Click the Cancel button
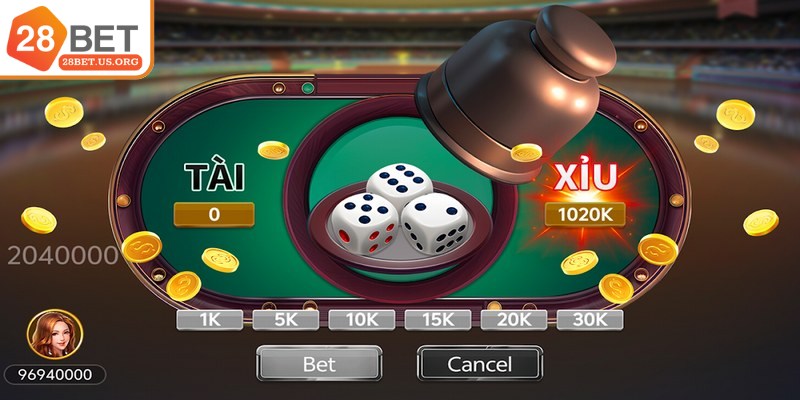The height and width of the screenshot is (400, 800). point(480,364)
